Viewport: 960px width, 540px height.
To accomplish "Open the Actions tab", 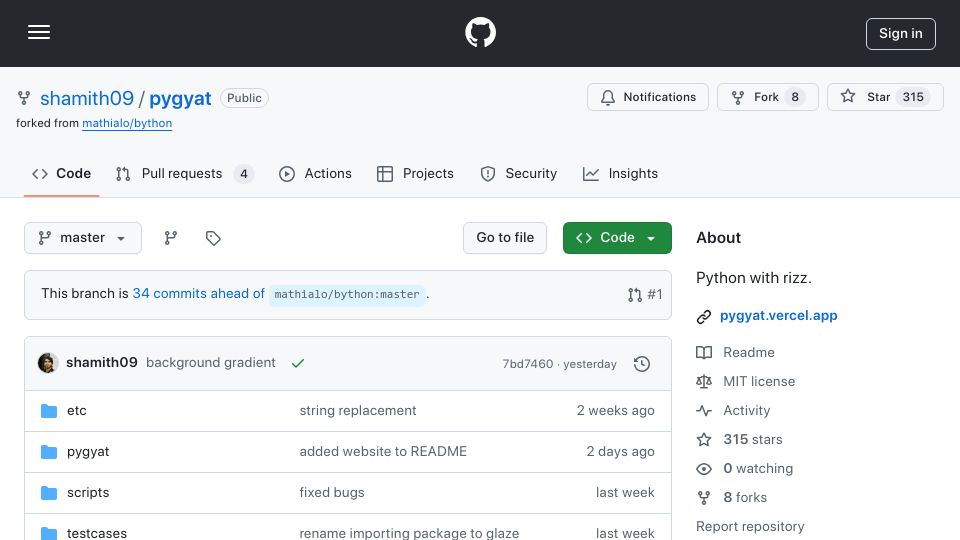I will [315, 174].
